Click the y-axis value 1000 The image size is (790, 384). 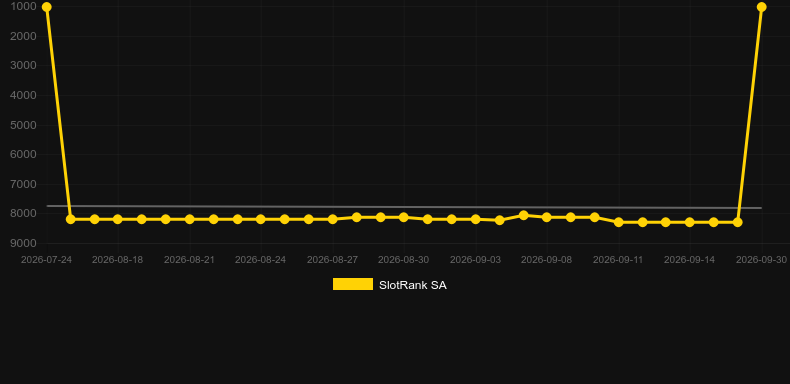click(23, 7)
